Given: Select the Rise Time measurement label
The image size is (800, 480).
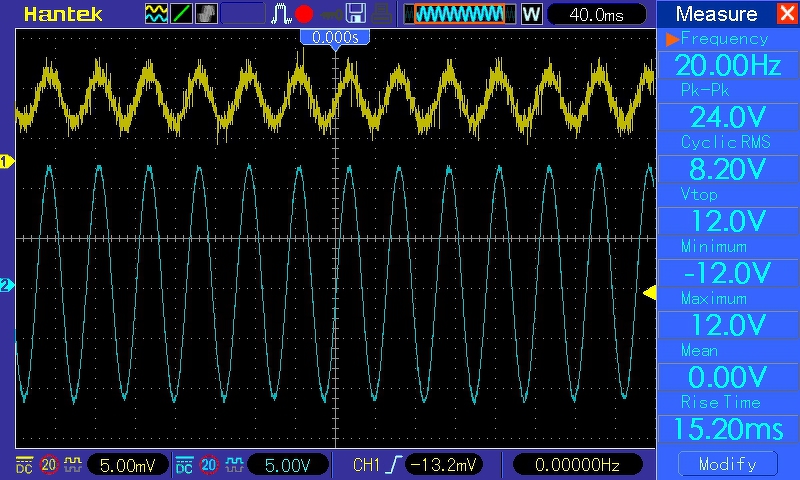Looking at the screenshot, I should (x=720, y=402).
